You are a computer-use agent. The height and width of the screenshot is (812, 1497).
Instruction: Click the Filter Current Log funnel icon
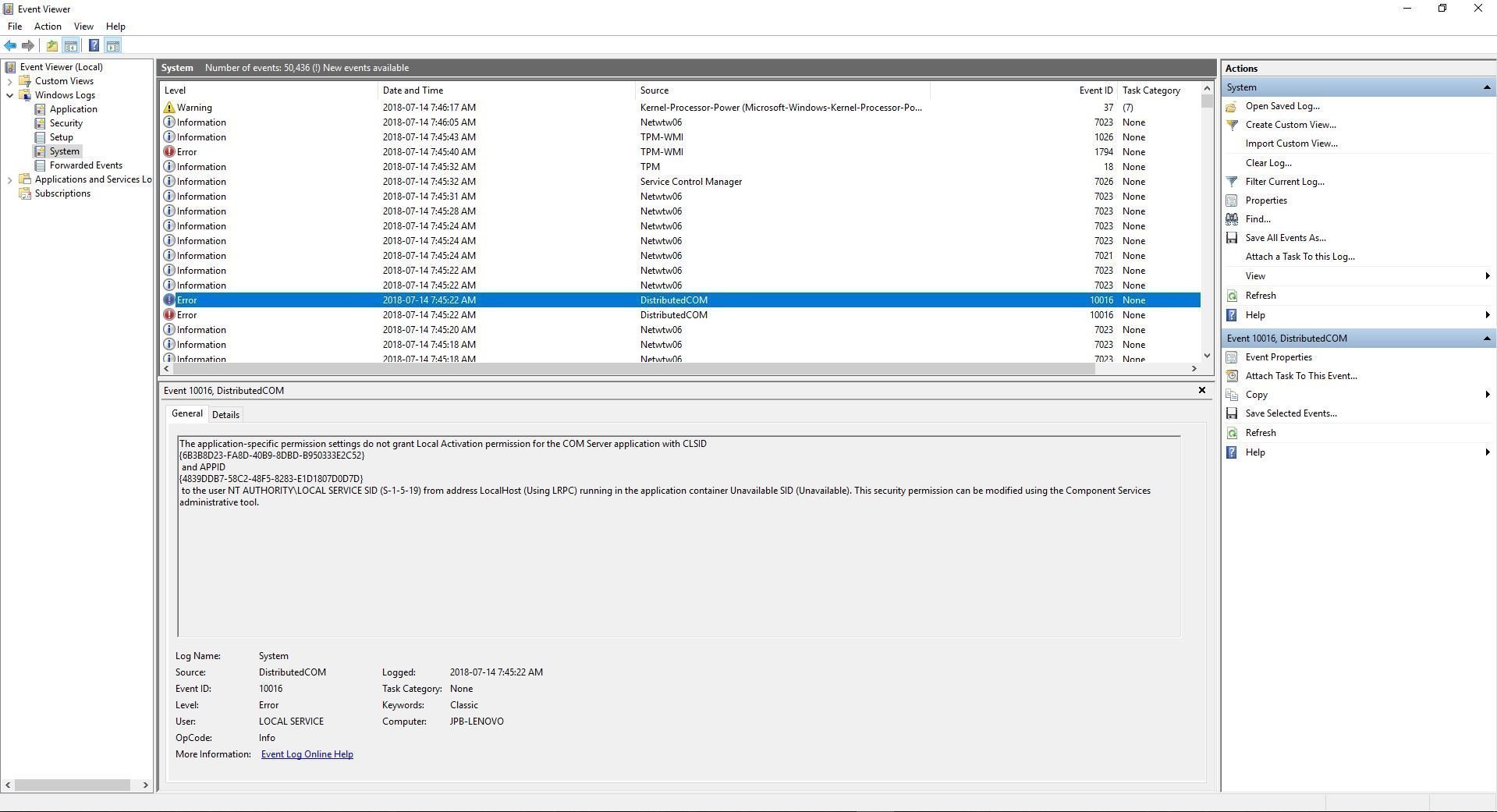pyautogui.click(x=1233, y=181)
